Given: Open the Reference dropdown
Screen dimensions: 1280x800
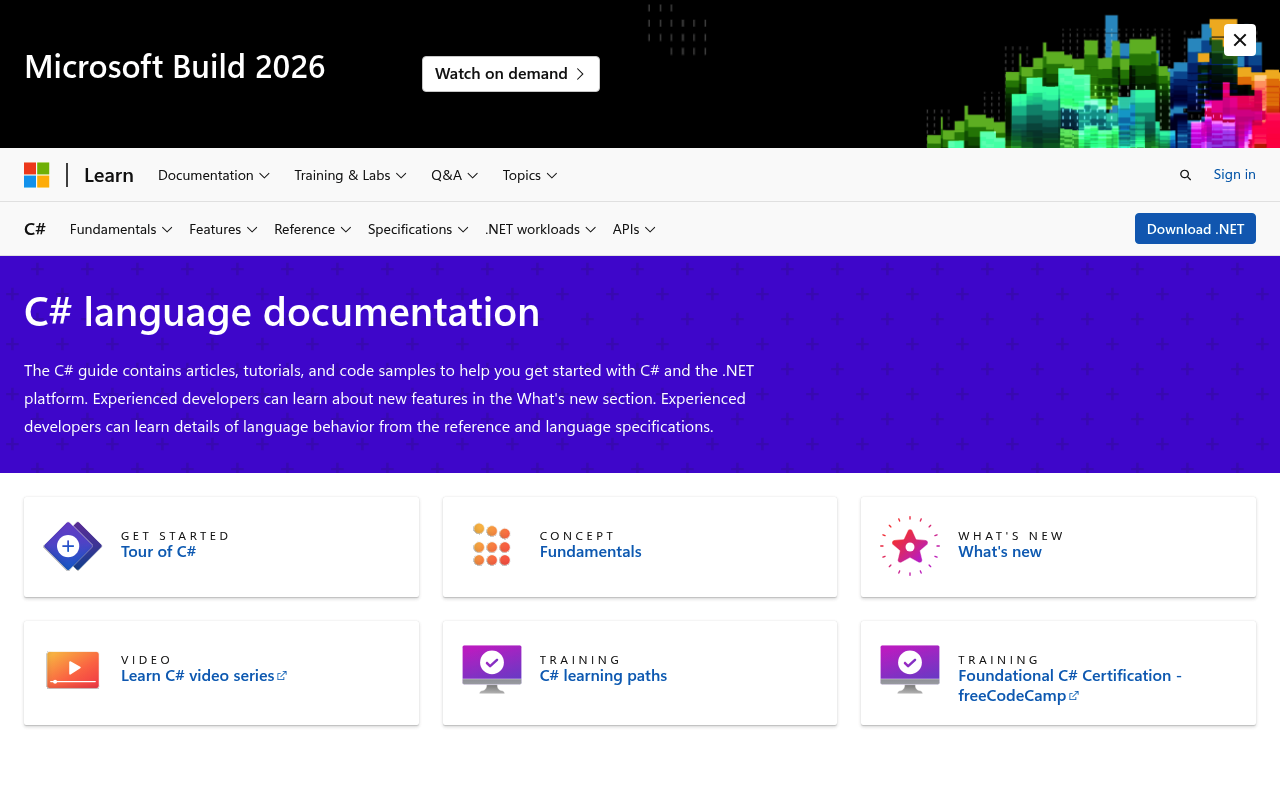Looking at the screenshot, I should 313,229.
